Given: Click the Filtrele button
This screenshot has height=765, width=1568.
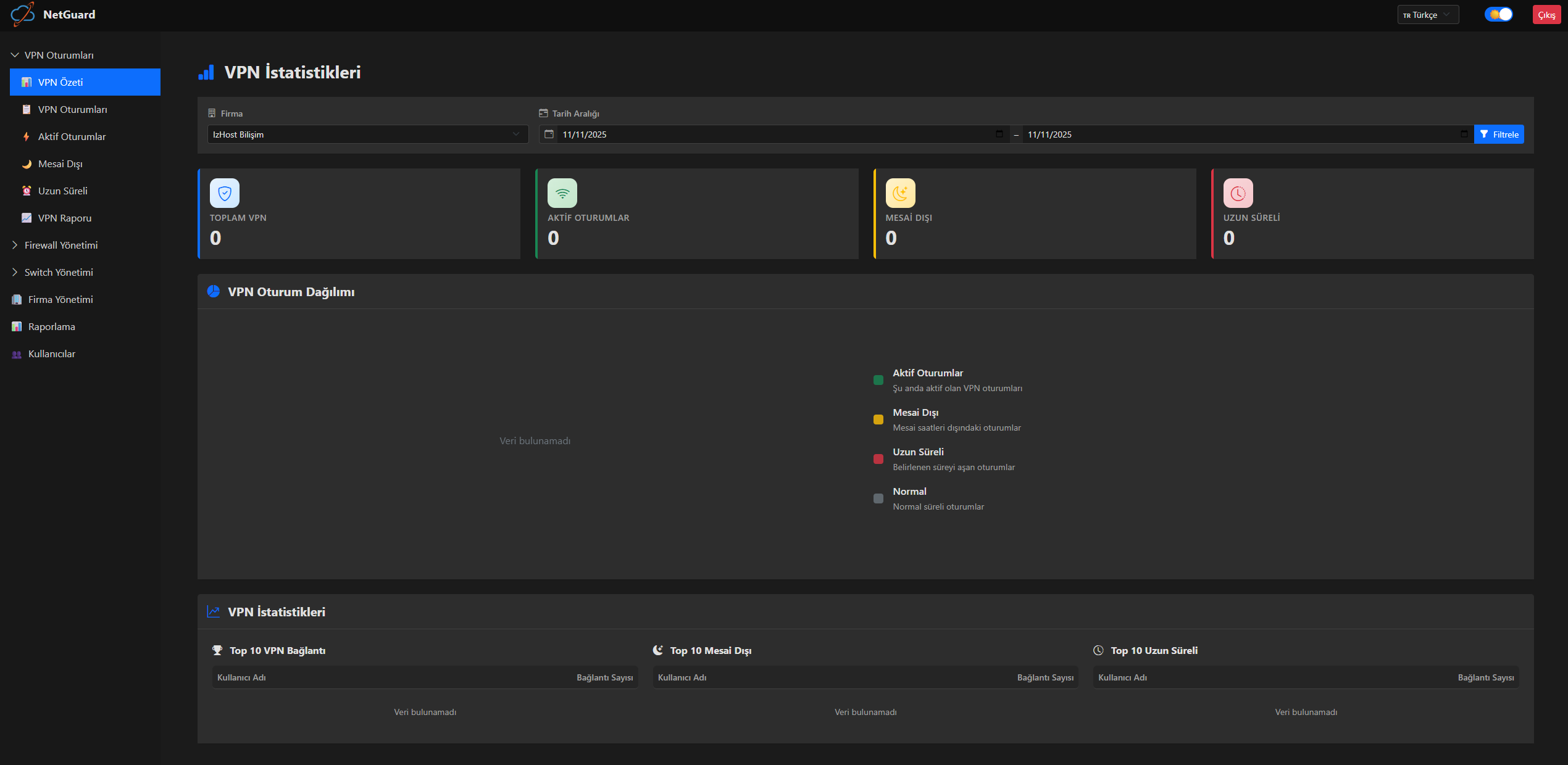Looking at the screenshot, I should [x=1499, y=134].
